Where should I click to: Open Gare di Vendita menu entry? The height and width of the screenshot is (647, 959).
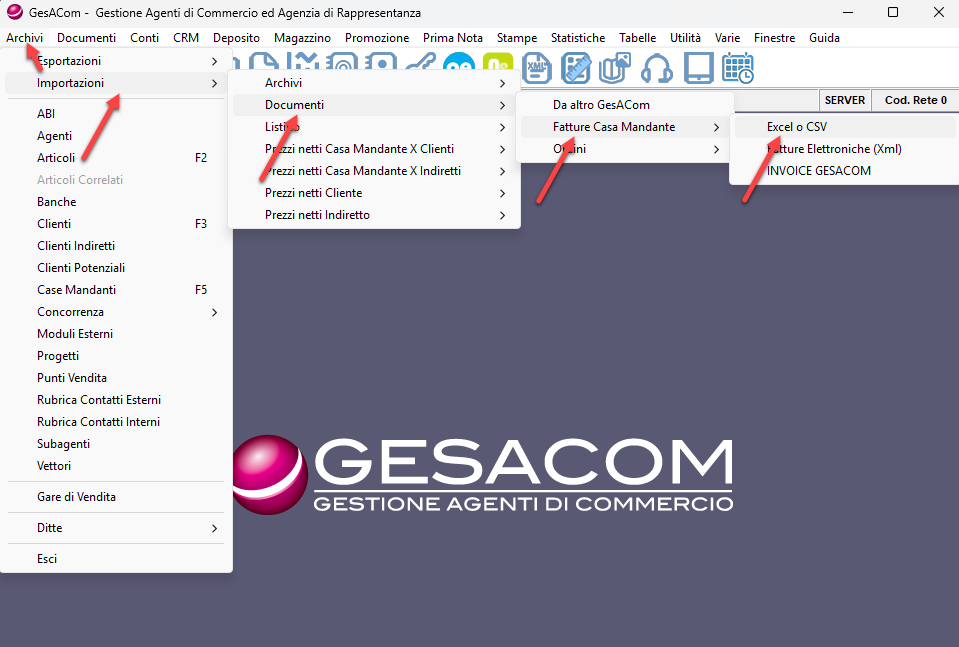115,497
